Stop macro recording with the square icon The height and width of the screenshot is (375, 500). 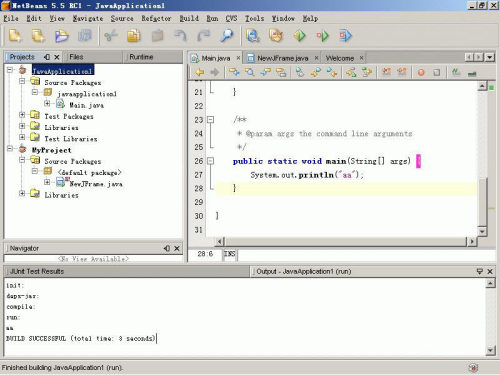[437, 72]
